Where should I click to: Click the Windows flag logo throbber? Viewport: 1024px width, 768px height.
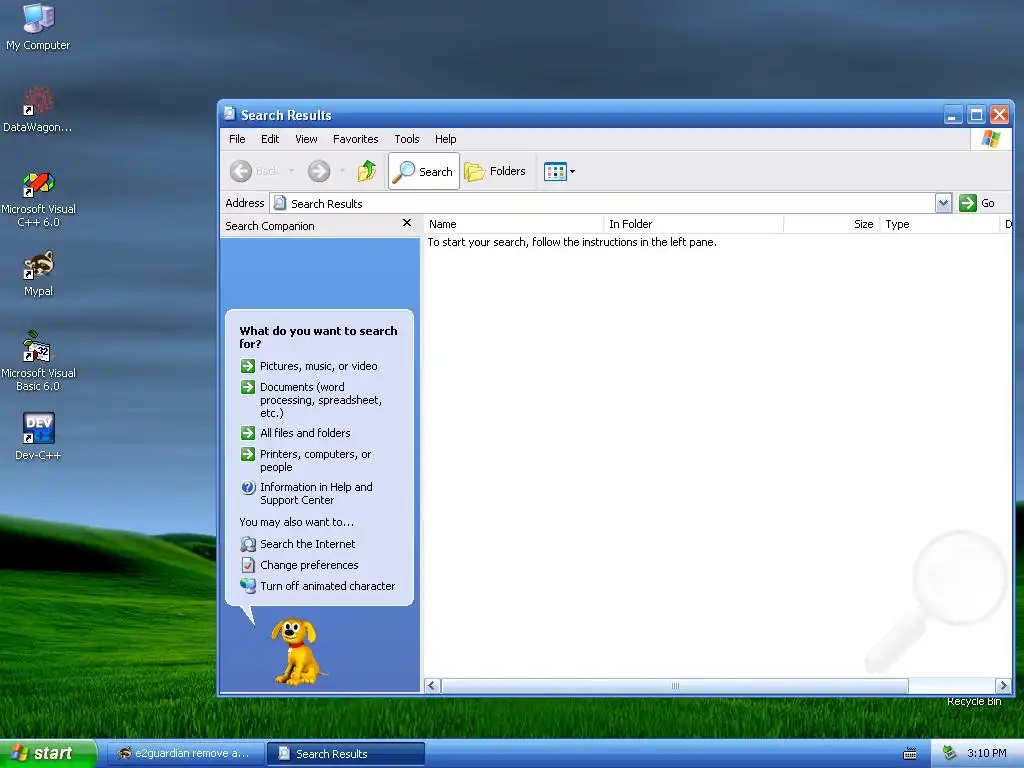(x=991, y=138)
